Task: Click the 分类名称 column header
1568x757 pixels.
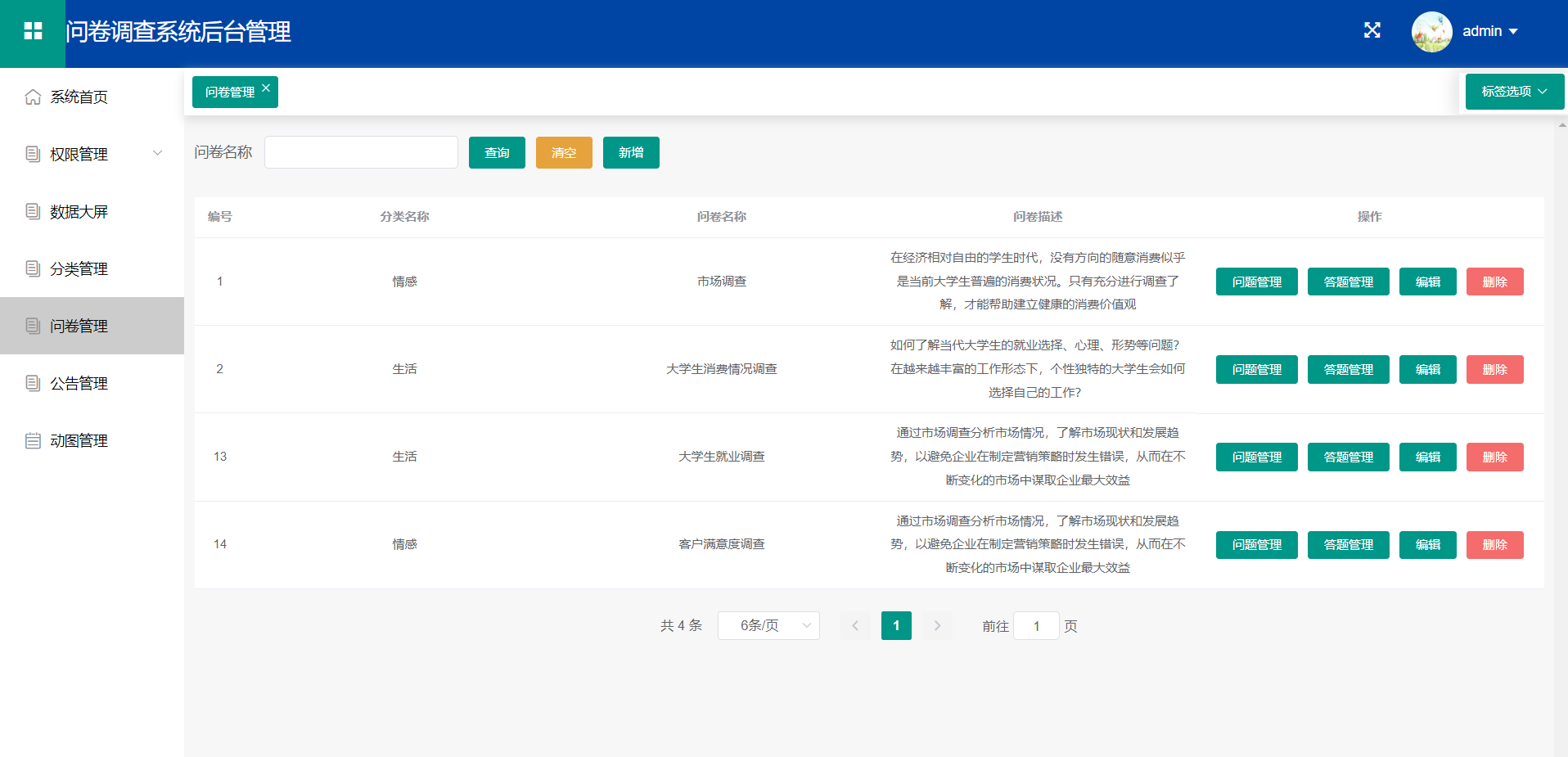Action: click(x=404, y=217)
